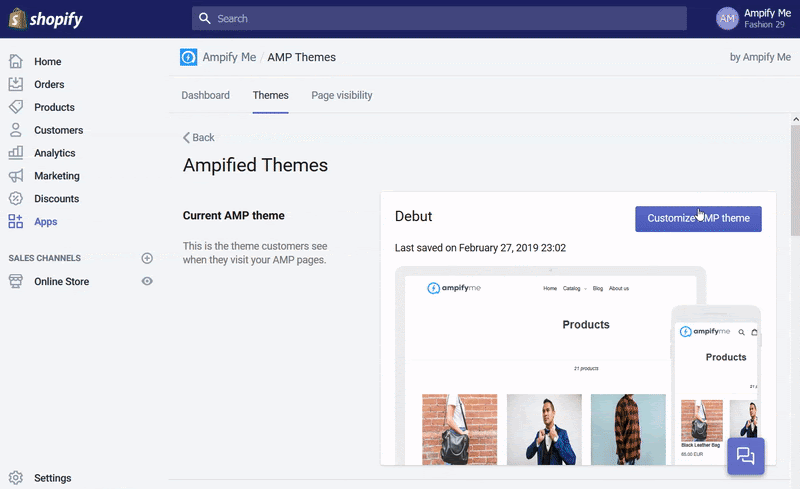Click the Ampify Me breadcrumb link

229,57
